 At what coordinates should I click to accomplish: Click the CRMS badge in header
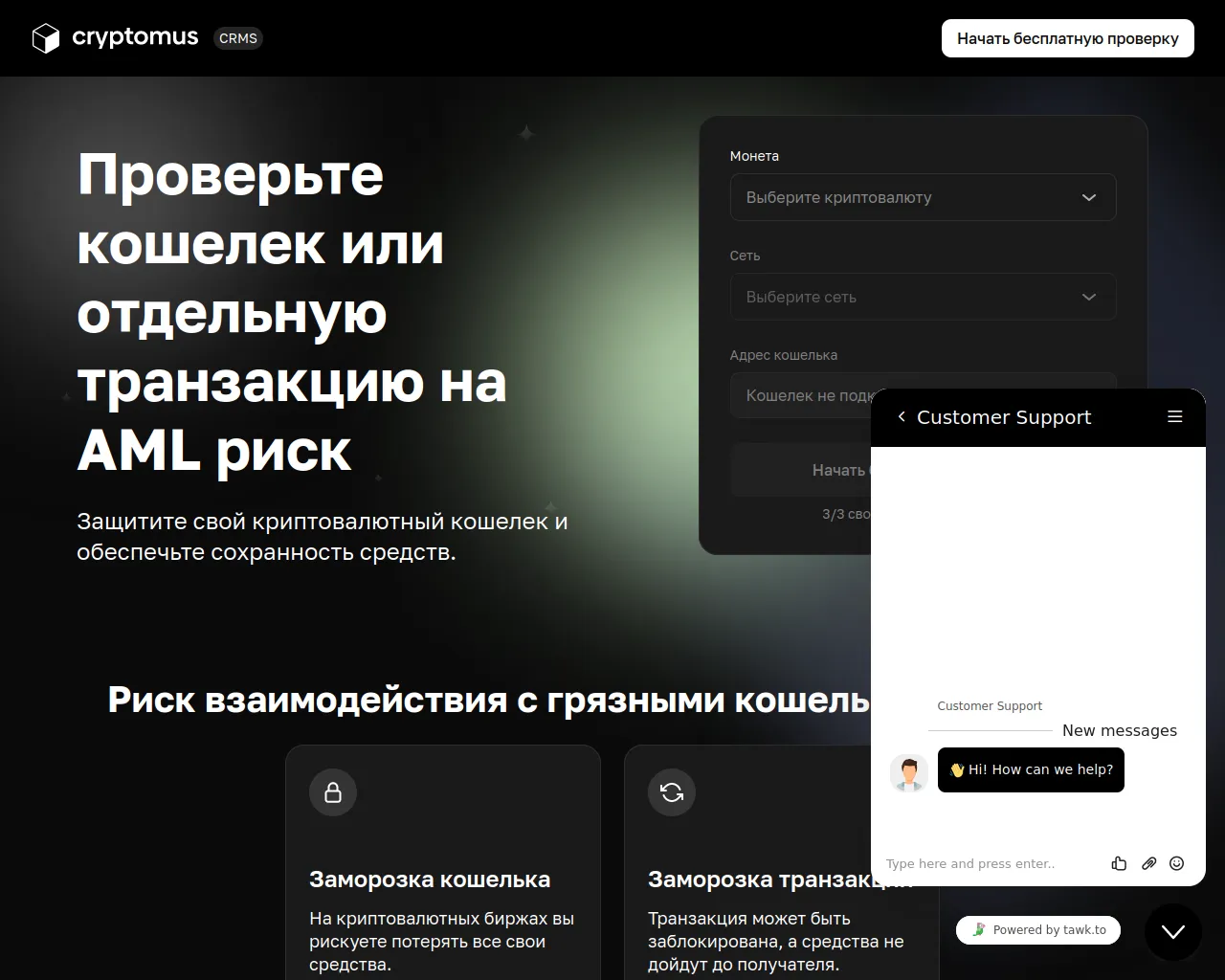[x=237, y=38]
